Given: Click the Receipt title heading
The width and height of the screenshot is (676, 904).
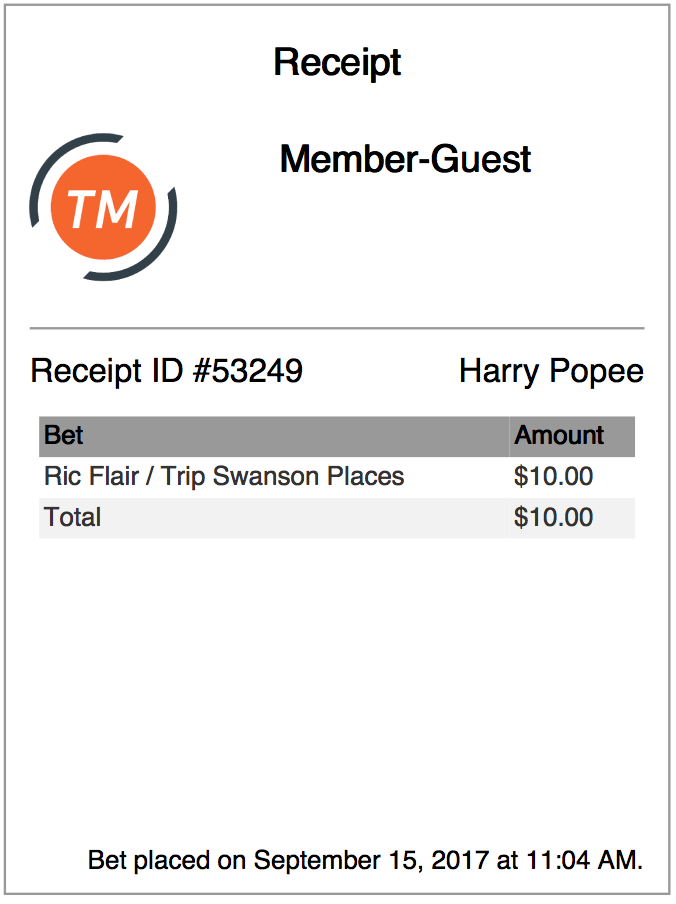Looking at the screenshot, I should (x=337, y=62).
